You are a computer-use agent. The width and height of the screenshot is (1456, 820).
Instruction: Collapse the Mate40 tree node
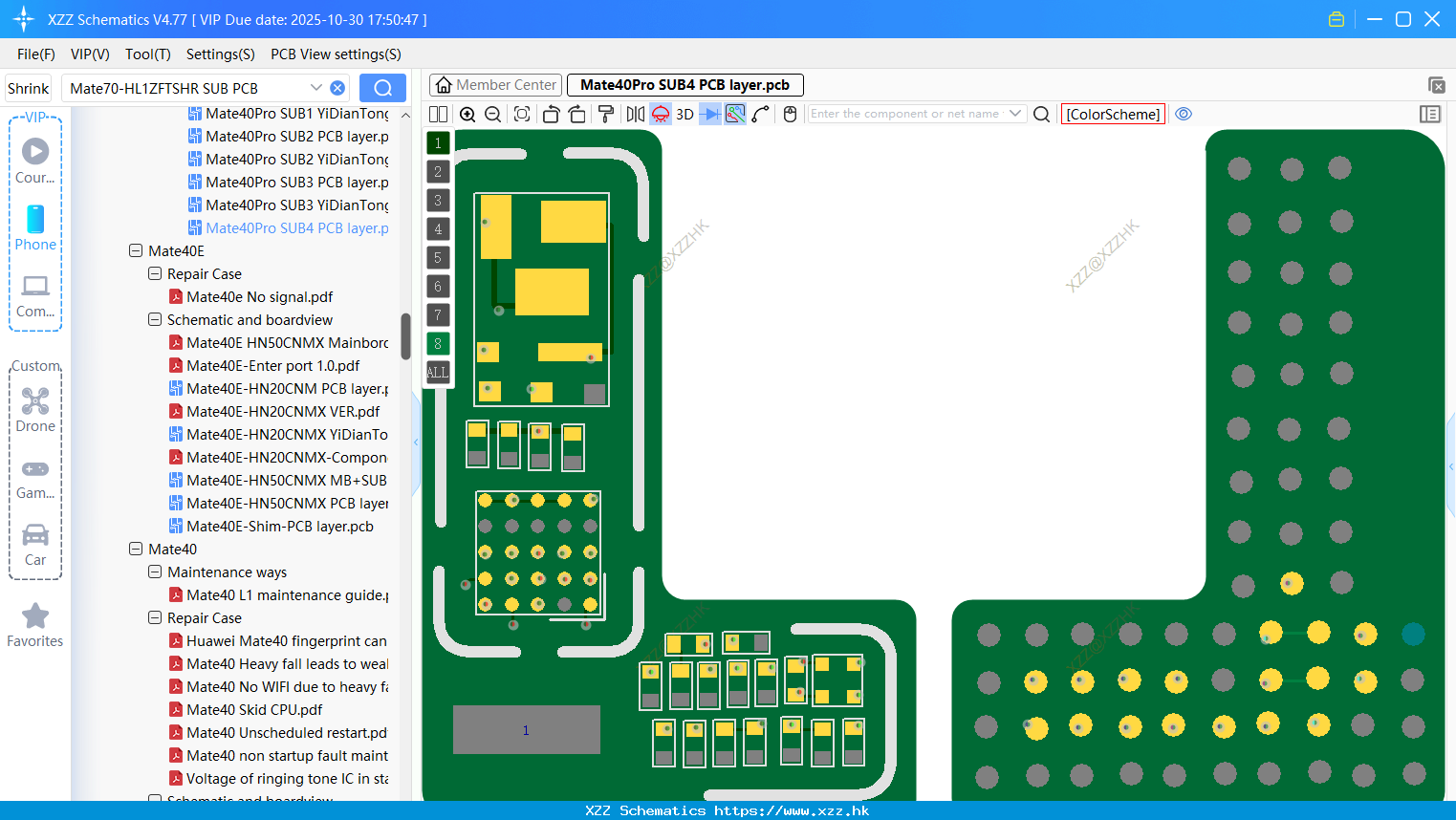click(x=136, y=549)
